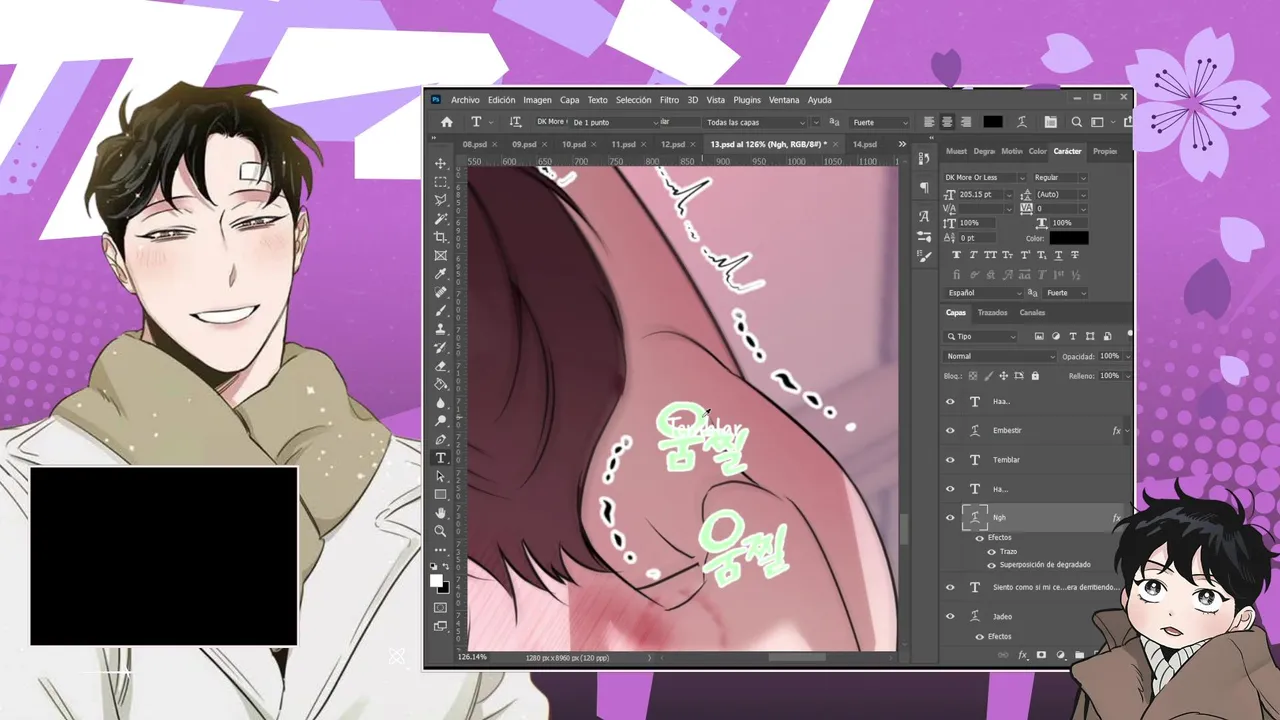The width and height of the screenshot is (1280, 720).
Task: Open the font style dropdown Regular
Action: [1059, 177]
